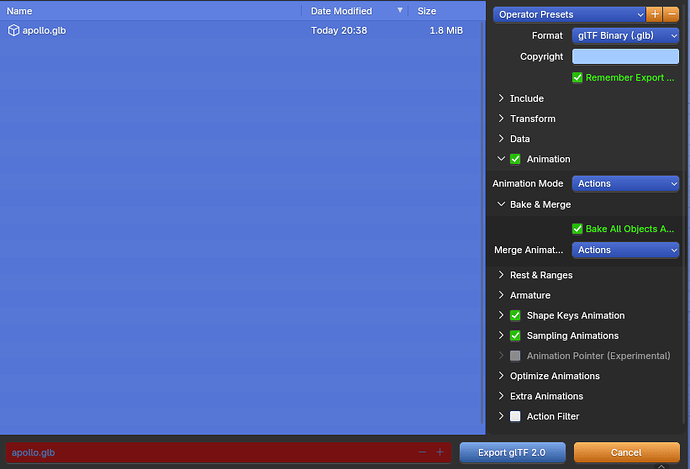This screenshot has width=690, height=469.
Task: Enable the Action Filter checkbox
Action: click(x=516, y=417)
